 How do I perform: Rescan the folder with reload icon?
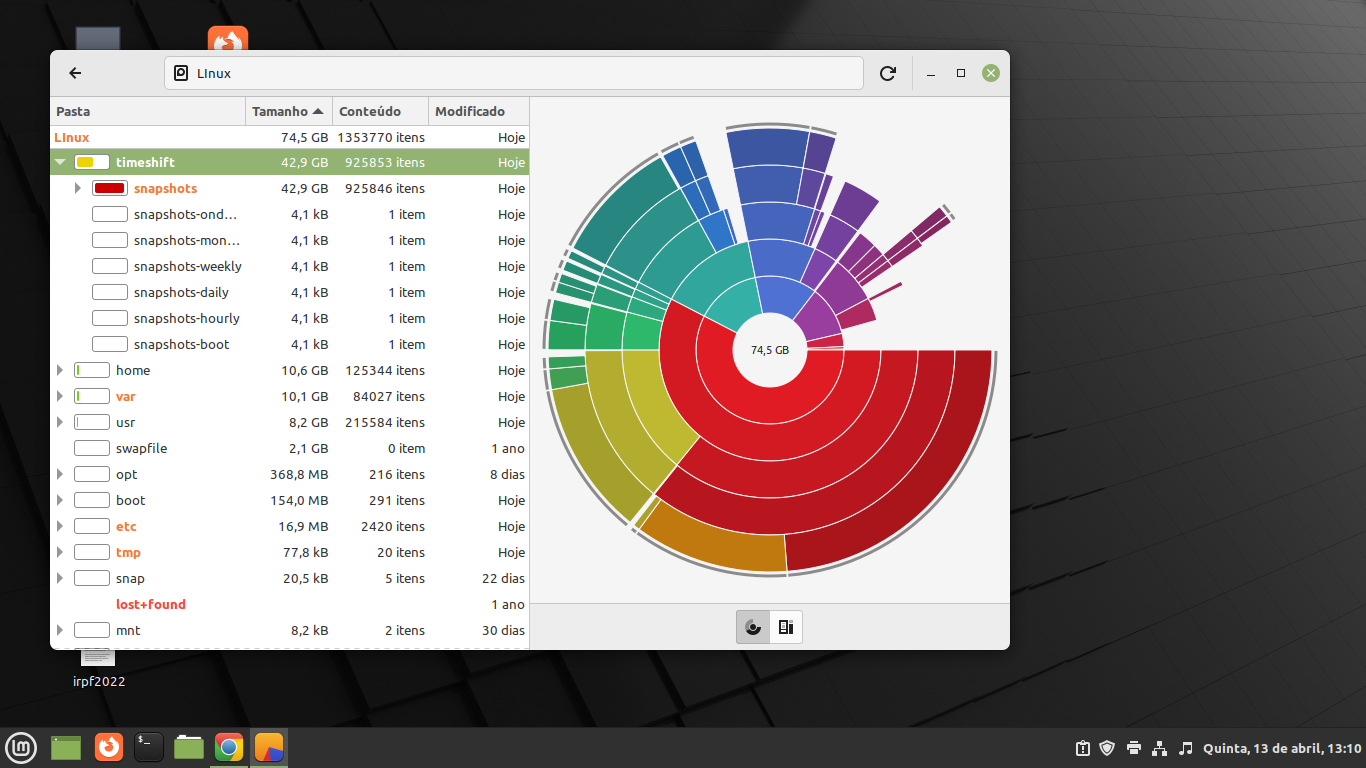click(887, 73)
